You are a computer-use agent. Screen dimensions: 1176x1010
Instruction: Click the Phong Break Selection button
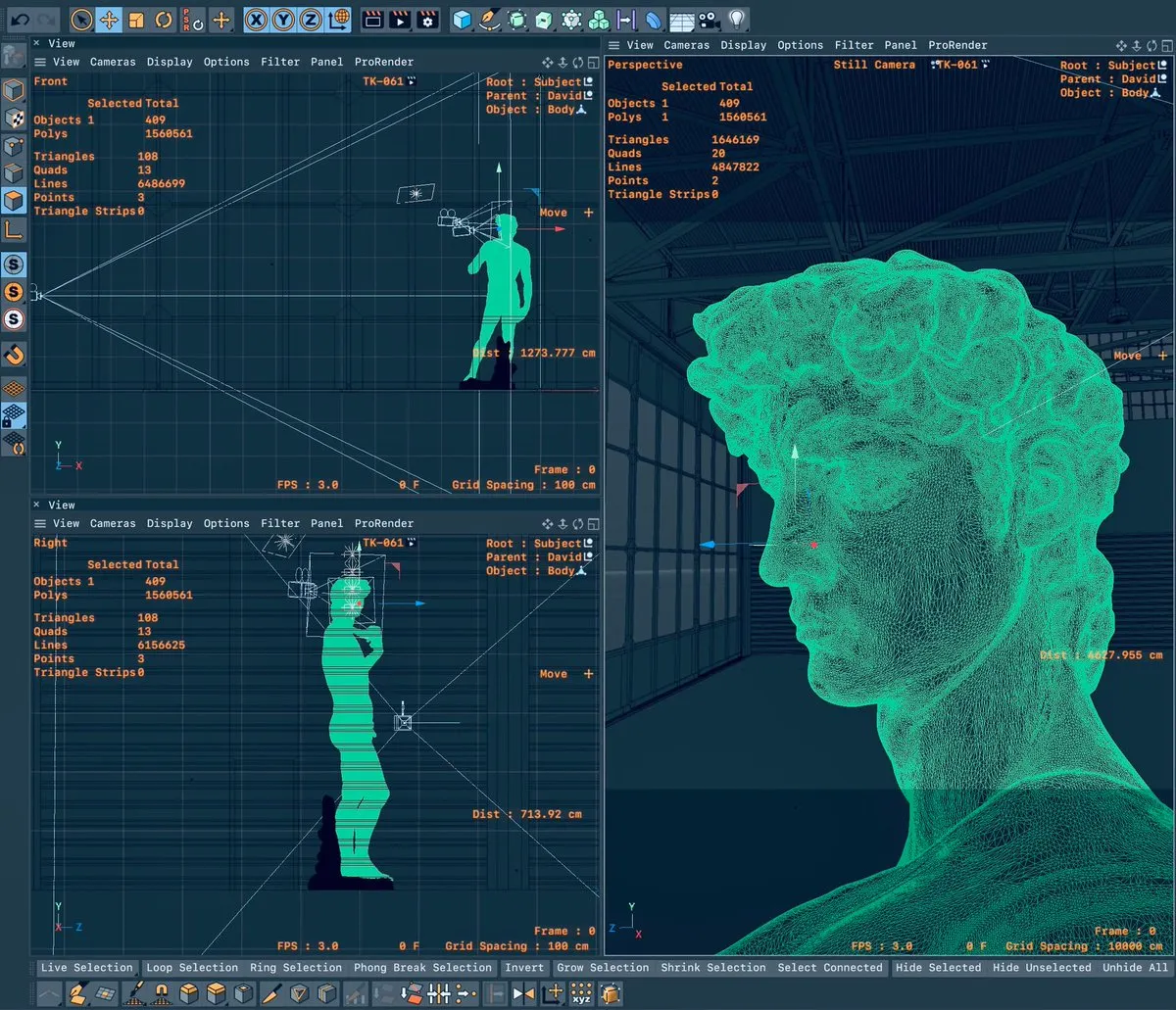pos(422,968)
